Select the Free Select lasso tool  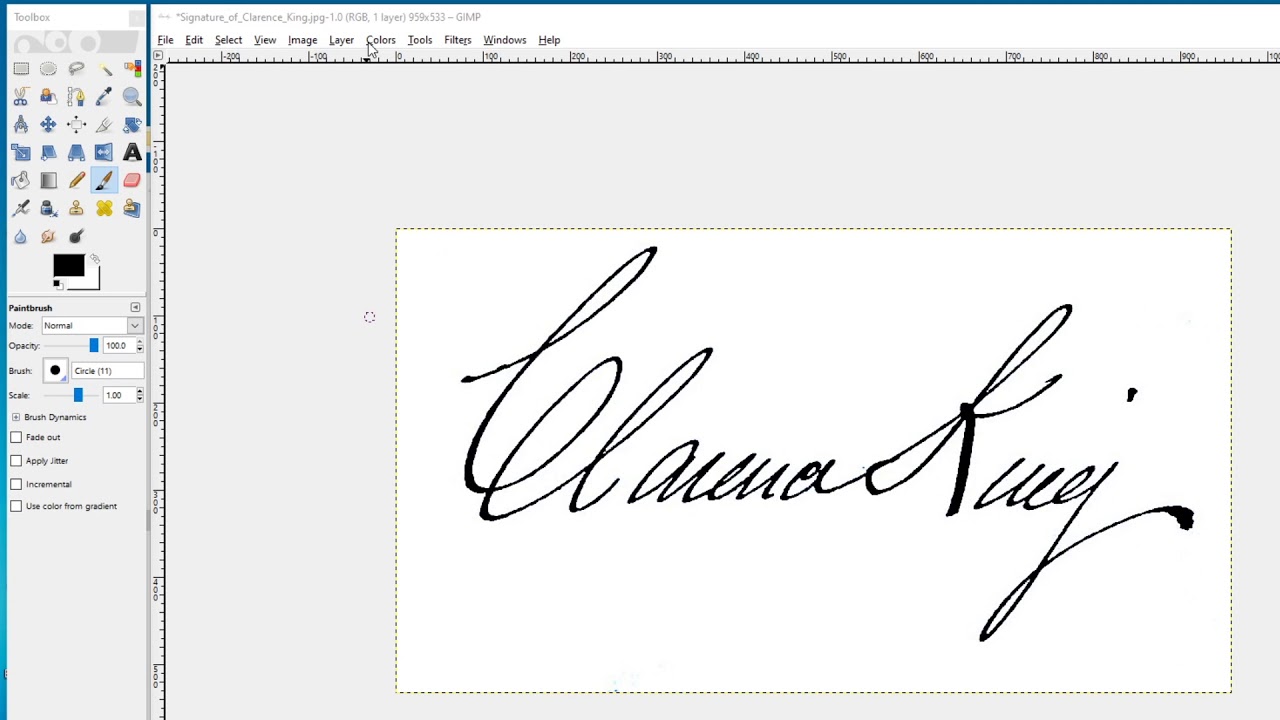click(x=76, y=69)
